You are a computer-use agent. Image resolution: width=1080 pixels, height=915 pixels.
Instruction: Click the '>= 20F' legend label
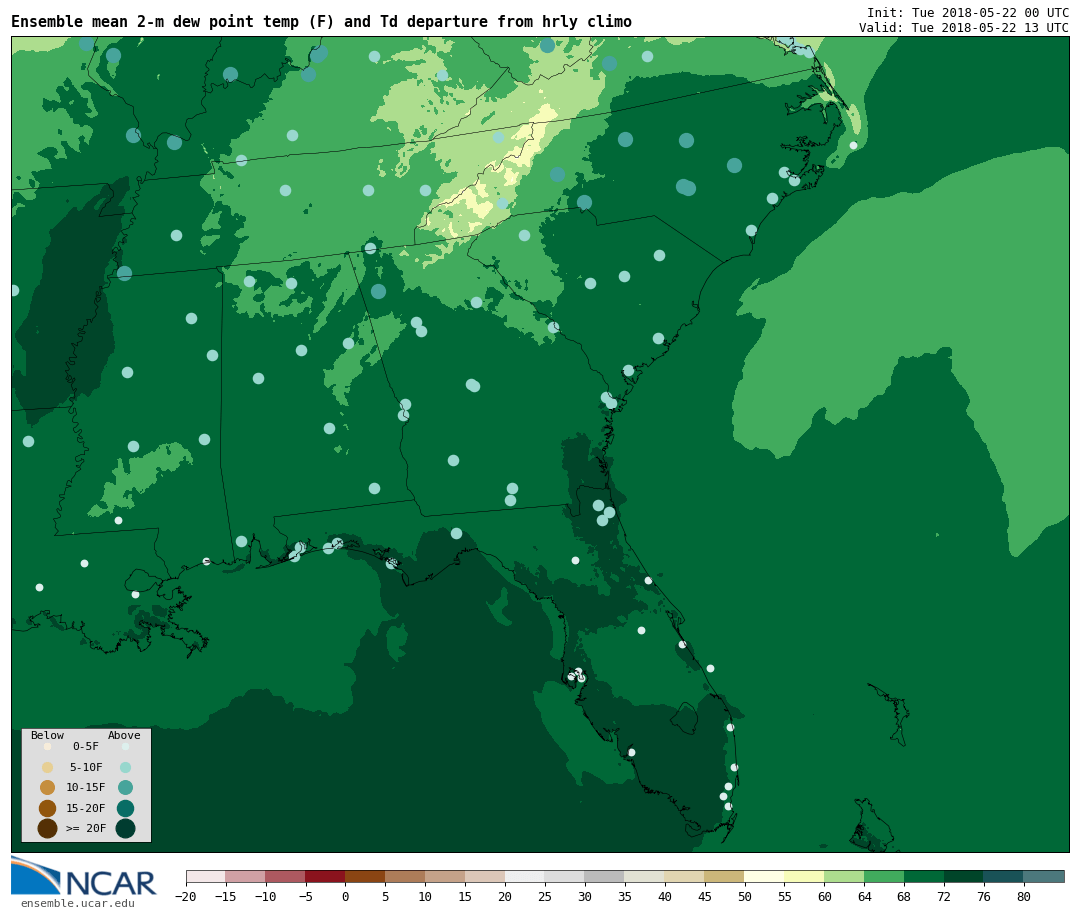(86, 828)
